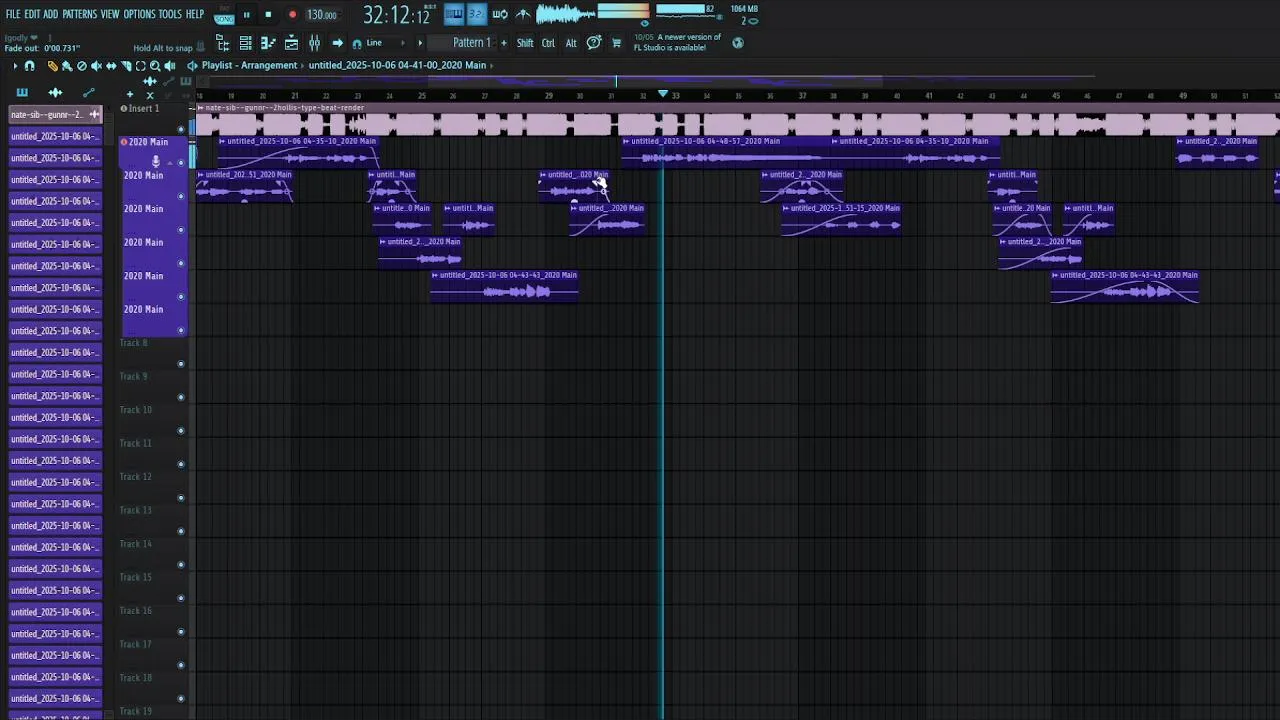Show audio clips in the picker panel
This screenshot has height=720, width=1280.
(x=55, y=92)
